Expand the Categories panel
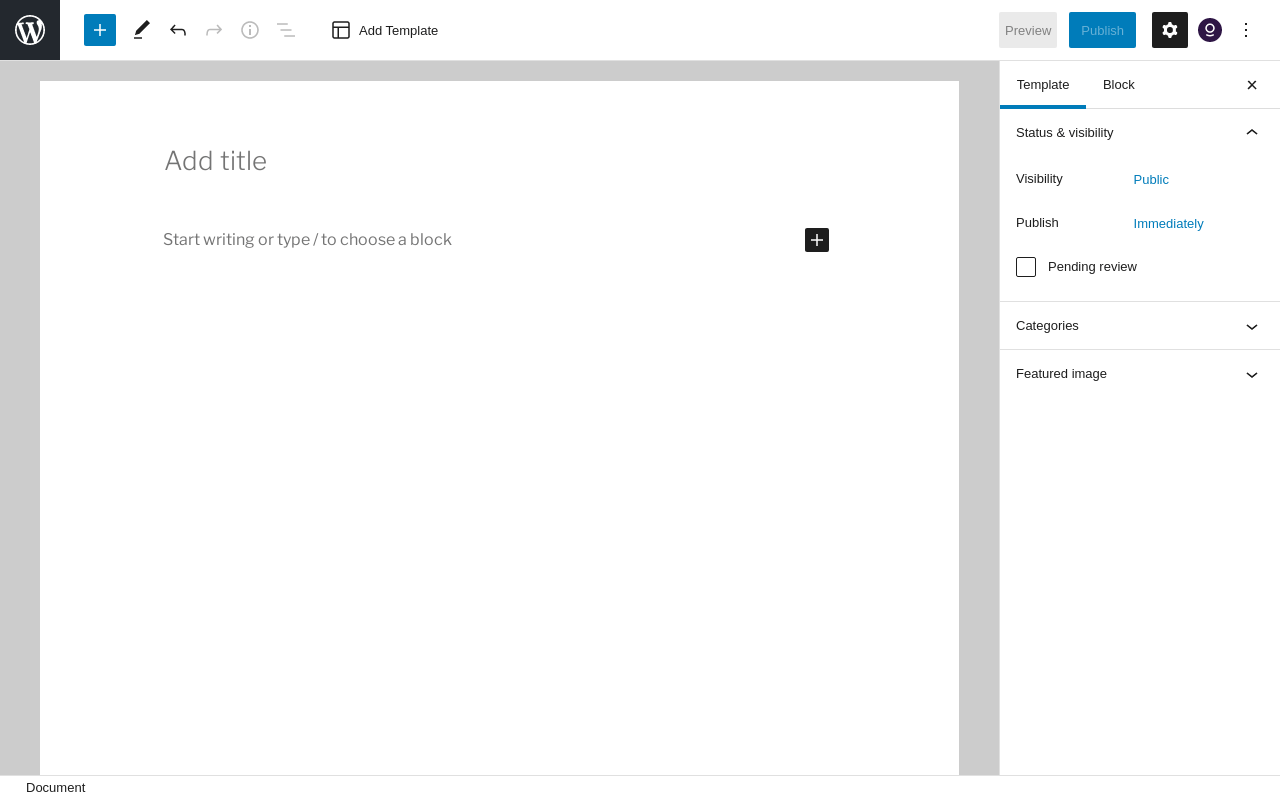The image size is (1280, 800). (1140, 326)
